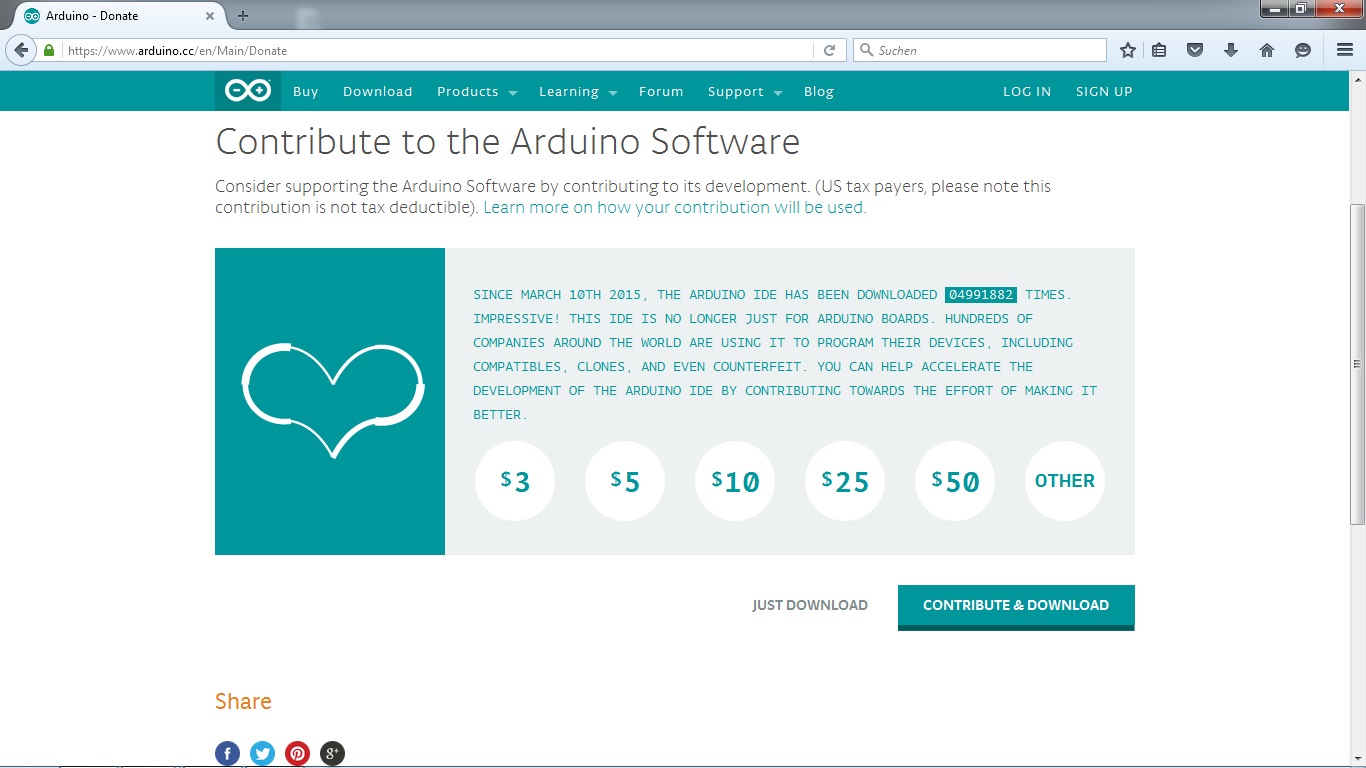1366x768 pixels.
Task: Share on Google Plus icon
Action: (x=333, y=753)
